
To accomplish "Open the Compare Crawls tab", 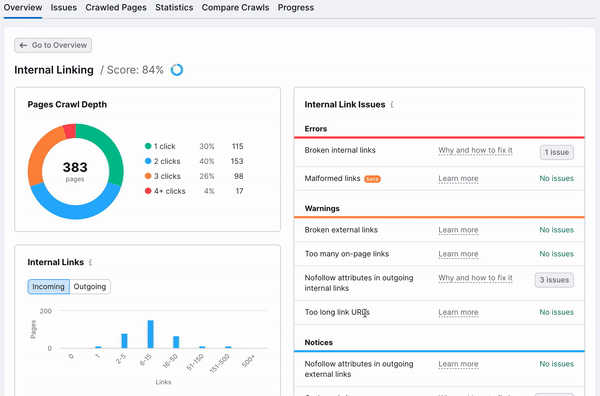I will click(235, 8).
